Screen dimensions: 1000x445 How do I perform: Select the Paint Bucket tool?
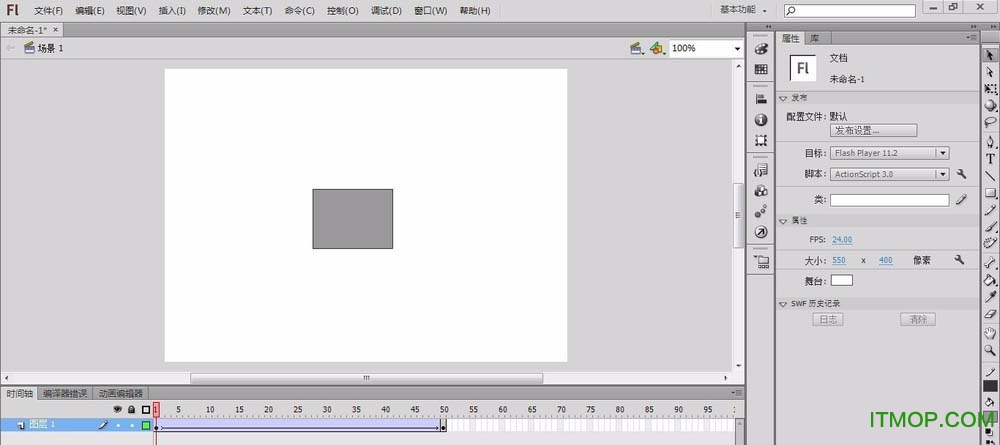pos(990,279)
